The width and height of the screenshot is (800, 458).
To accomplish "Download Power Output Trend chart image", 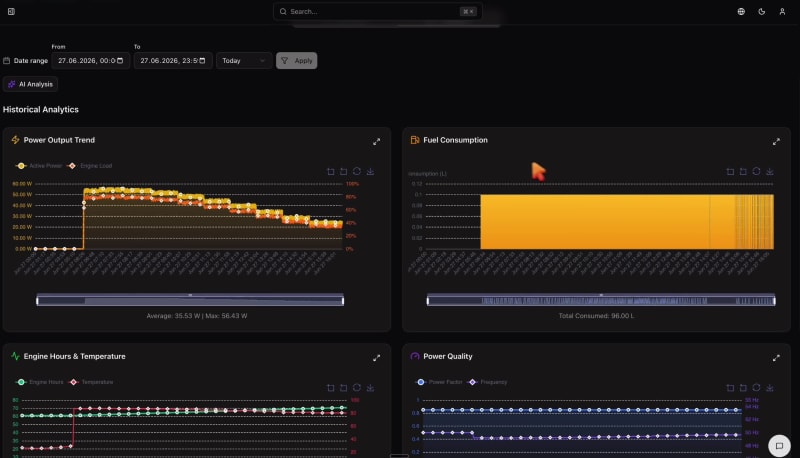I will tap(370, 171).
